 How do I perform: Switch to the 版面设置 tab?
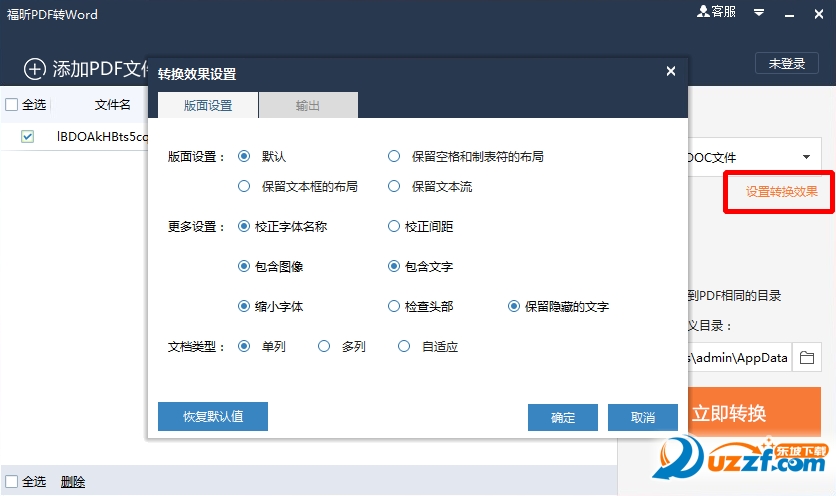coord(208,106)
